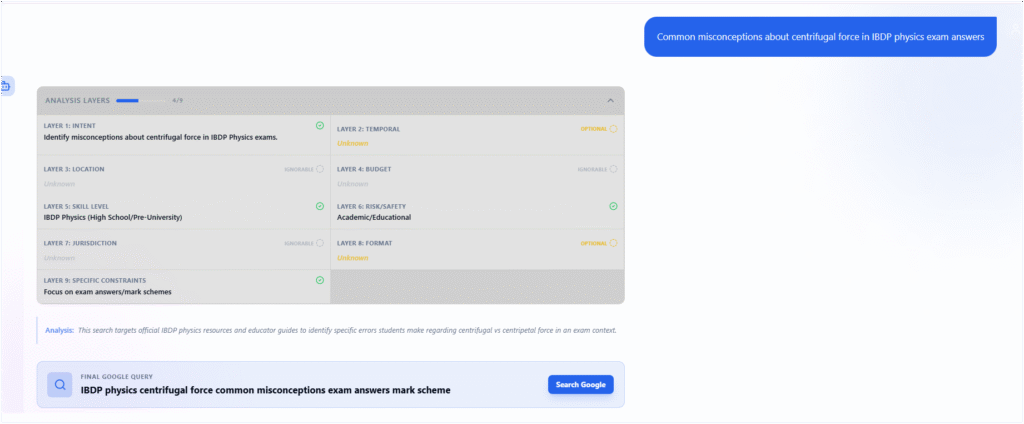Toggle the Ignorable circle for Layer 7 Jurisdiction
This screenshot has height=424, width=1024.
click(320, 243)
